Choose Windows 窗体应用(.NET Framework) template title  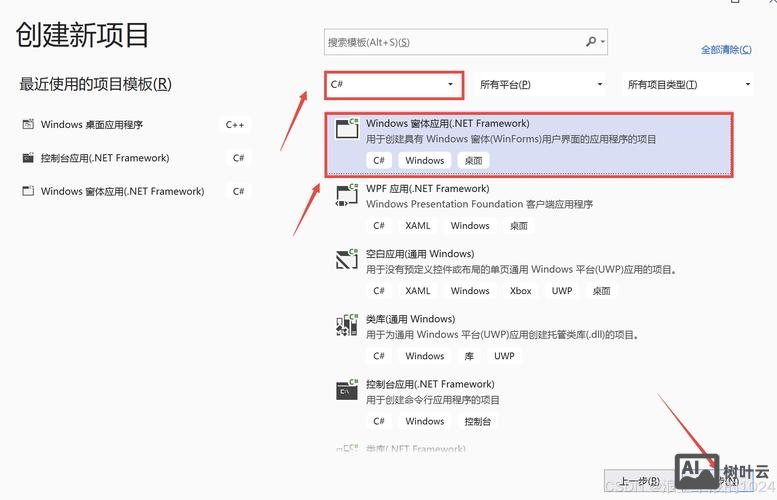(x=448, y=123)
